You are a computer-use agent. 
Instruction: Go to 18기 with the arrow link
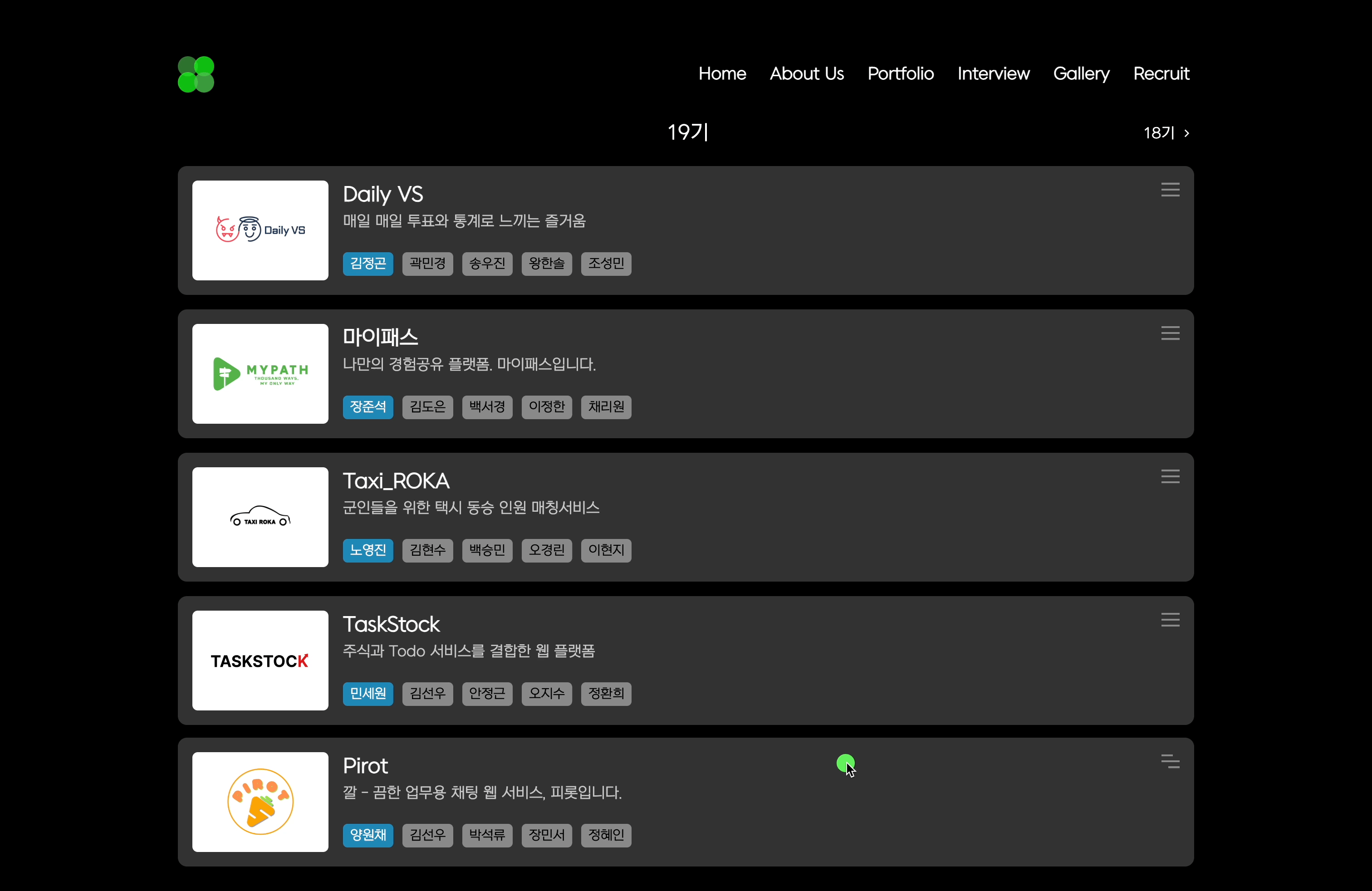click(x=1167, y=133)
